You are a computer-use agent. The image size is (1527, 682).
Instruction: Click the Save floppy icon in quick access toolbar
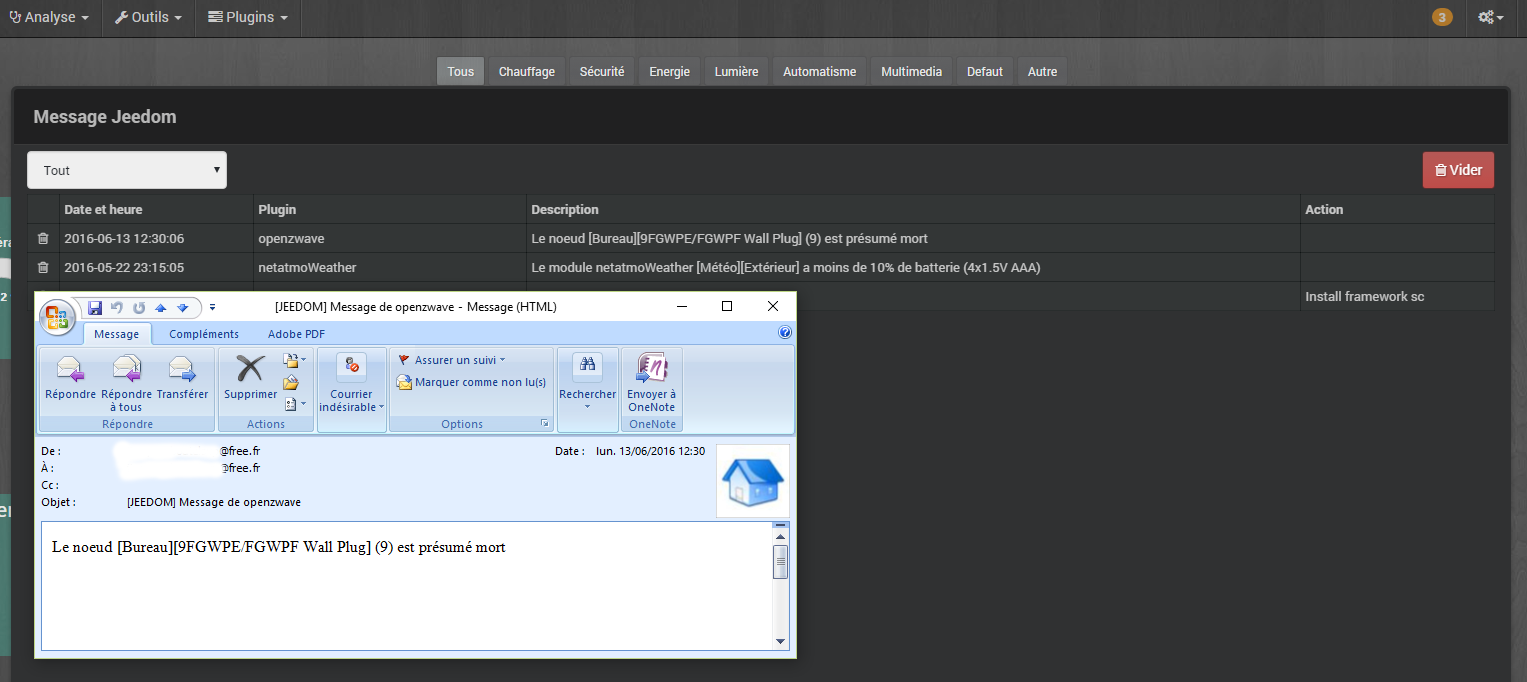95,307
